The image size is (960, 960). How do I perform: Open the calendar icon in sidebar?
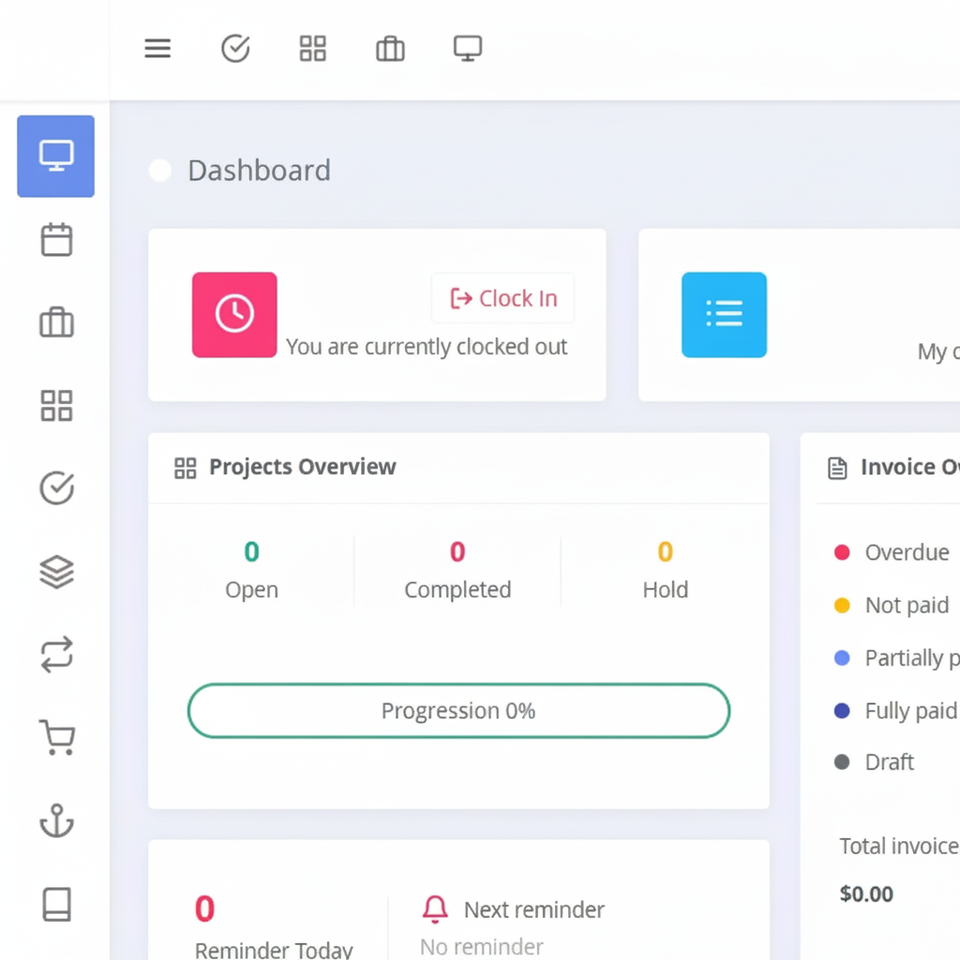tap(56, 239)
